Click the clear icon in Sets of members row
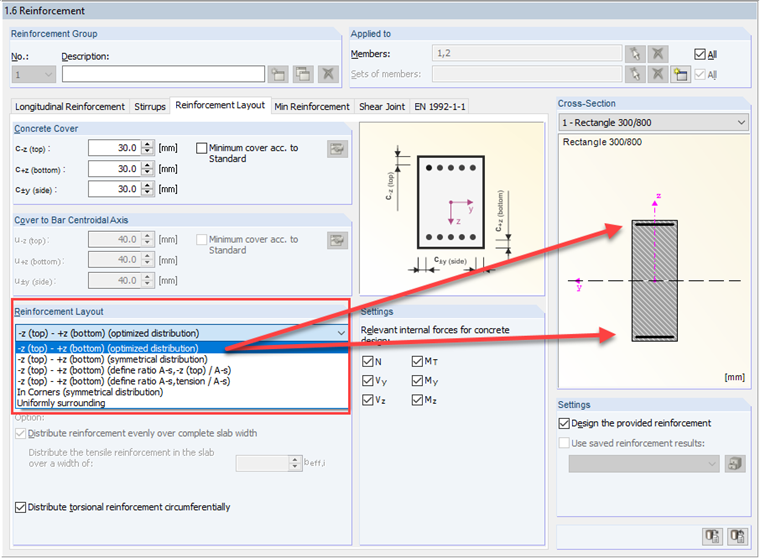The height and width of the screenshot is (559, 760). [x=658, y=74]
